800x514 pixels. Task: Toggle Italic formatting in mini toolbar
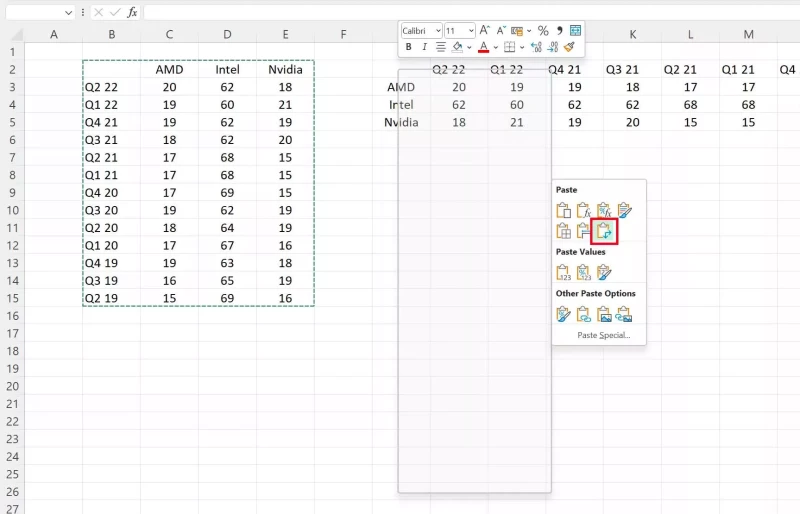424,46
